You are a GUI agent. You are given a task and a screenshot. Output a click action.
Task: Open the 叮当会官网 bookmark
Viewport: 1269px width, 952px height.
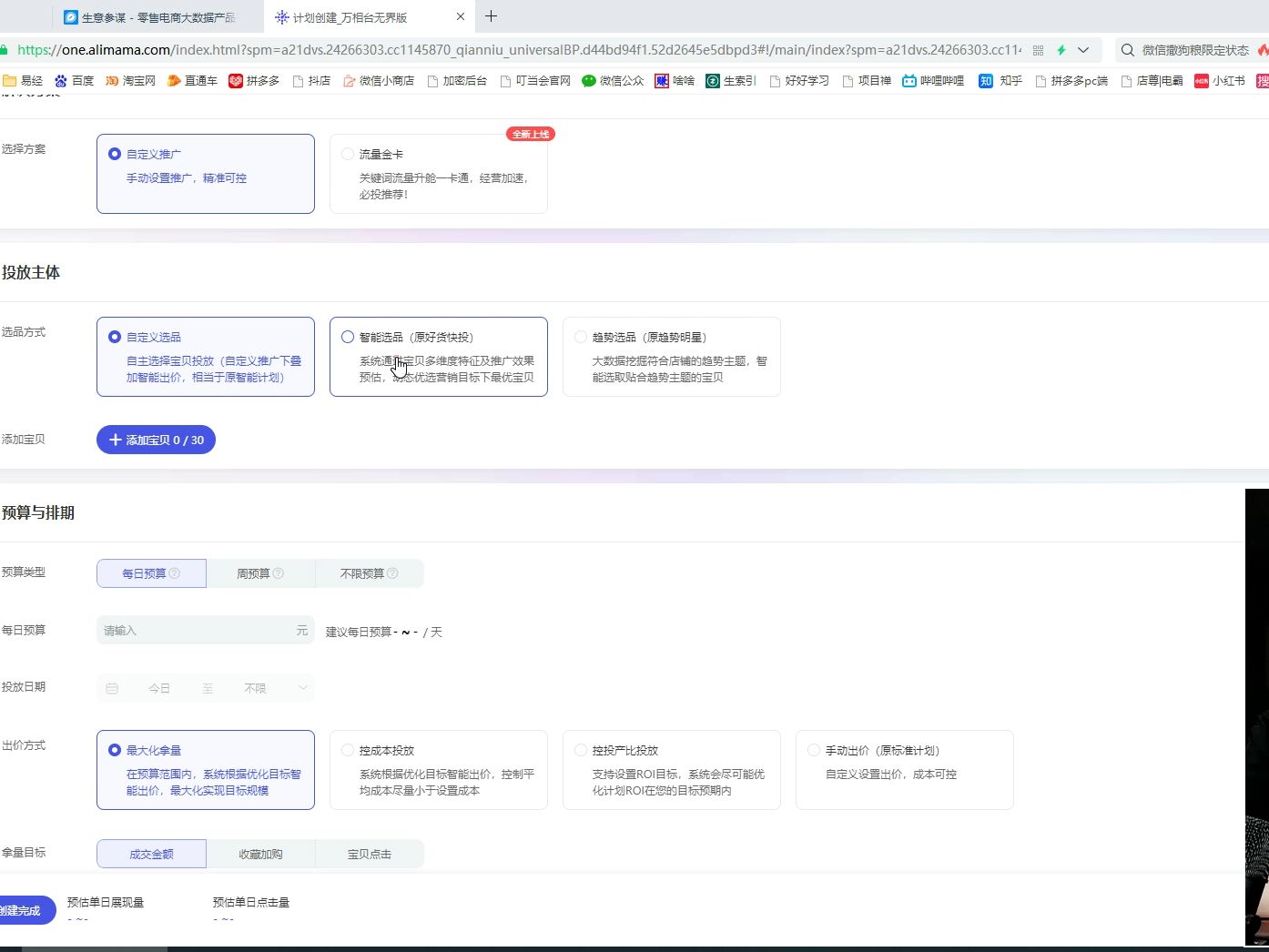534,81
